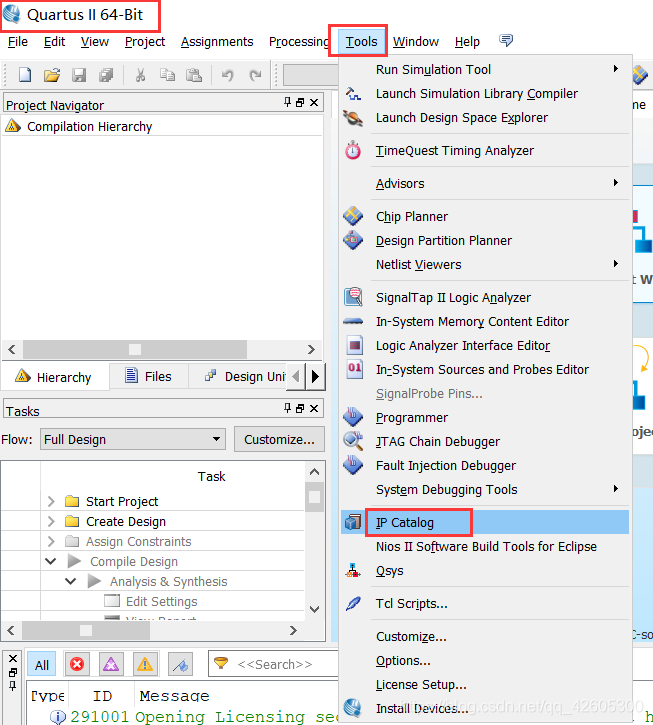Show only error messages filter
This screenshot has width=653, height=725.
coord(77,664)
